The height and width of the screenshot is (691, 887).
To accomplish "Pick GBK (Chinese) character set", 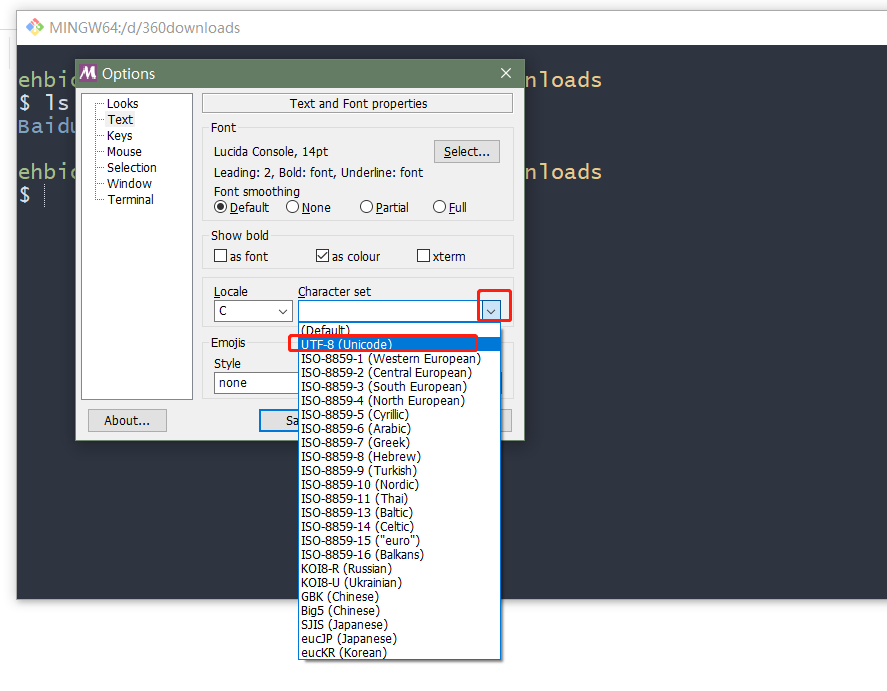I will point(340,596).
